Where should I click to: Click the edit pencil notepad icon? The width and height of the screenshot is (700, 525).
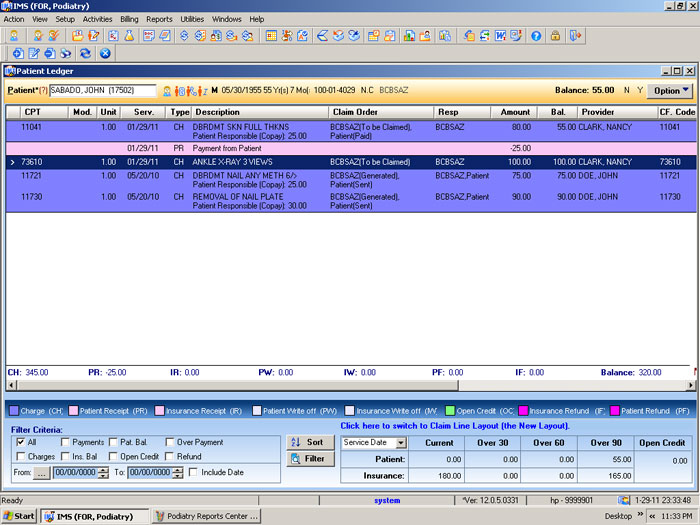(34, 54)
